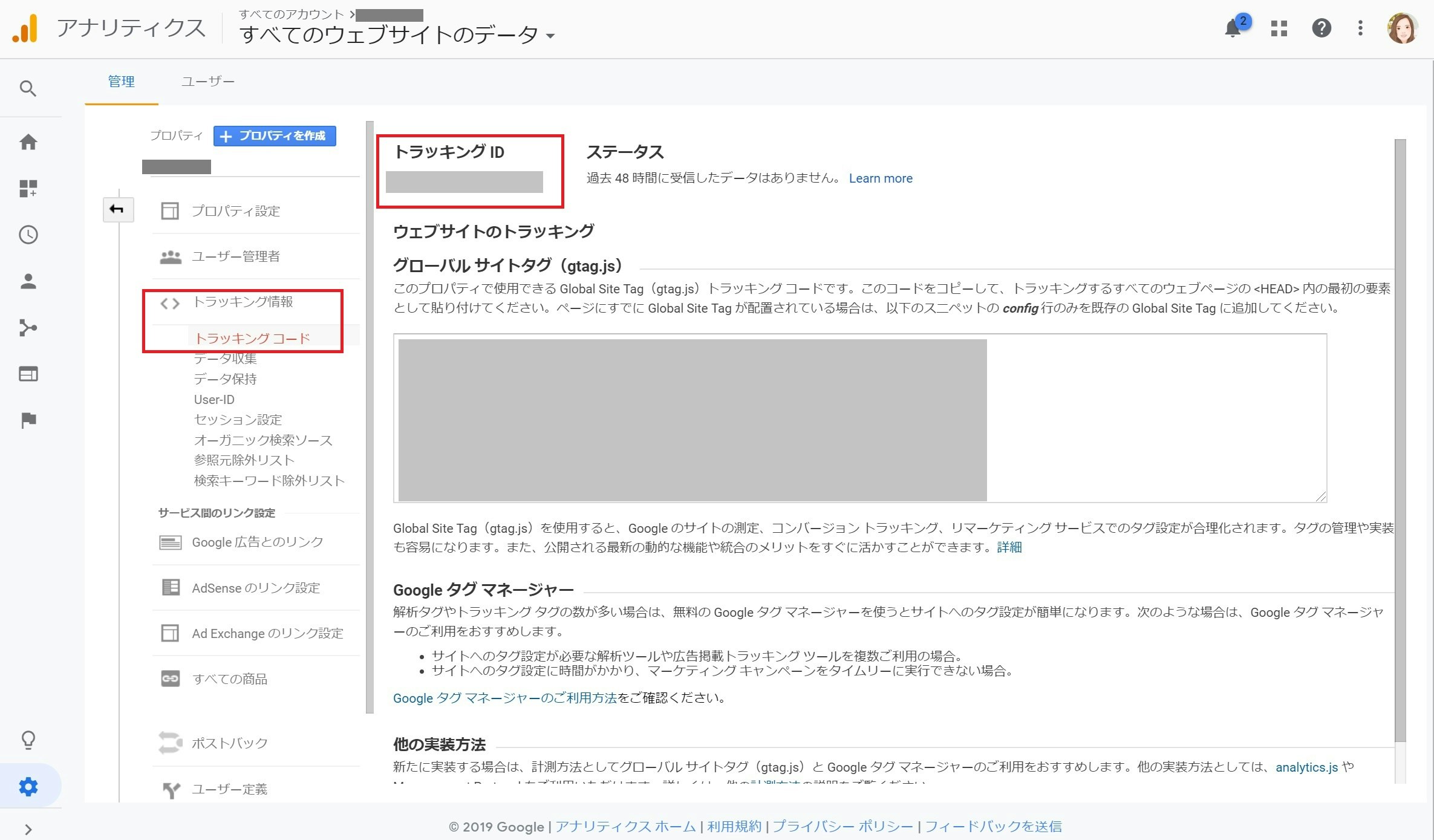Switch to the ユーザー tab
This screenshot has height=840, width=1434.
click(x=207, y=82)
